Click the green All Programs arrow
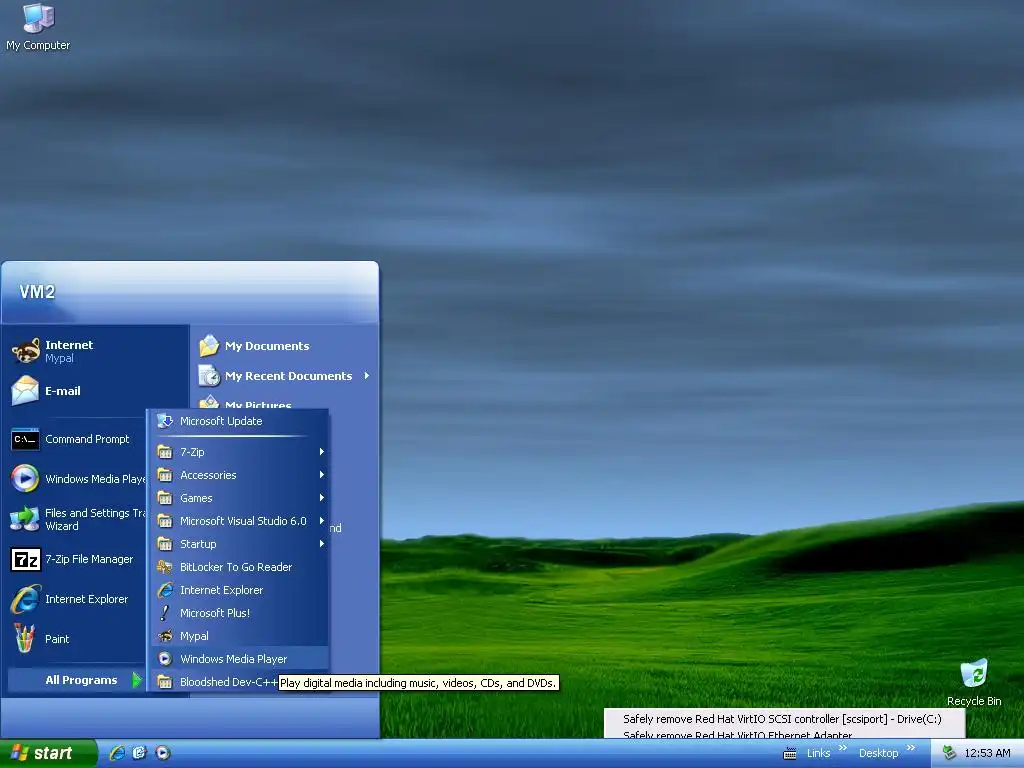 point(136,680)
